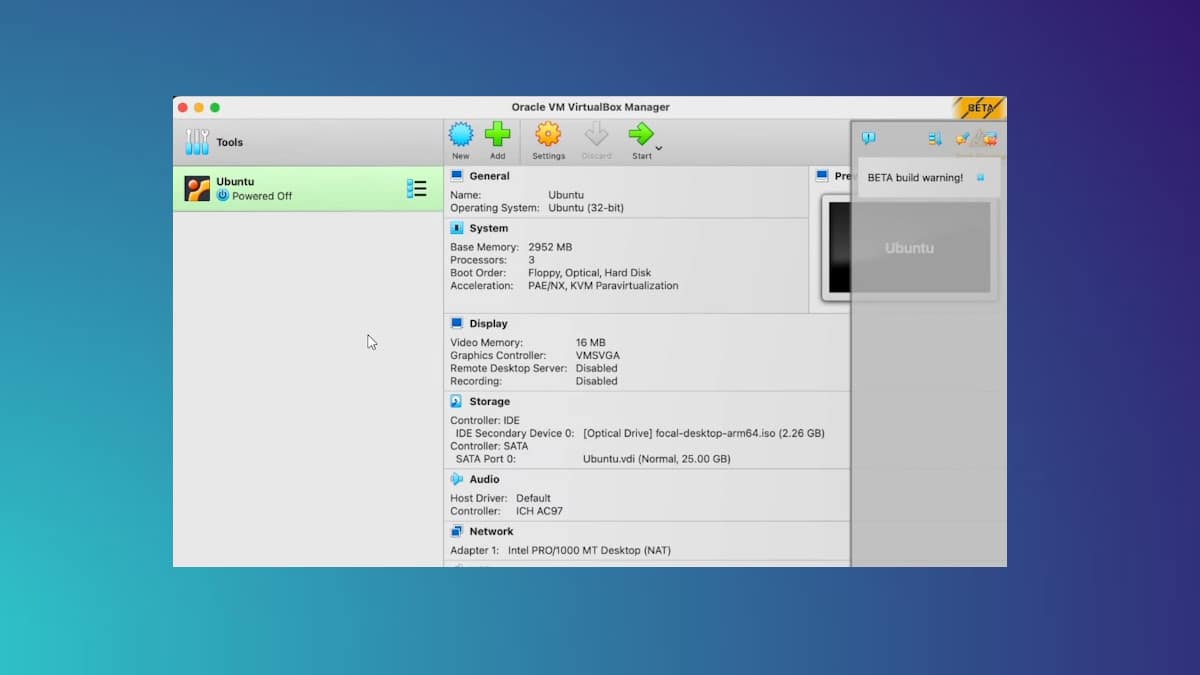Image resolution: width=1200 pixels, height=675 pixels.
Task: Click Boot Order Floppy, Optical, Hard Disk
Action: click(590, 273)
